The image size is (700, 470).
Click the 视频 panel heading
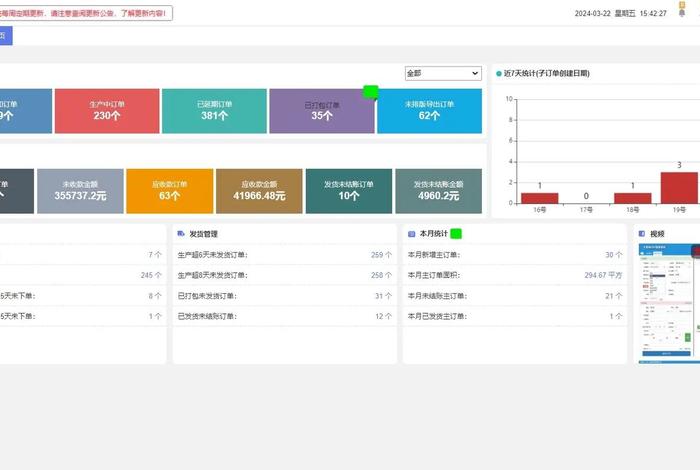(657, 233)
